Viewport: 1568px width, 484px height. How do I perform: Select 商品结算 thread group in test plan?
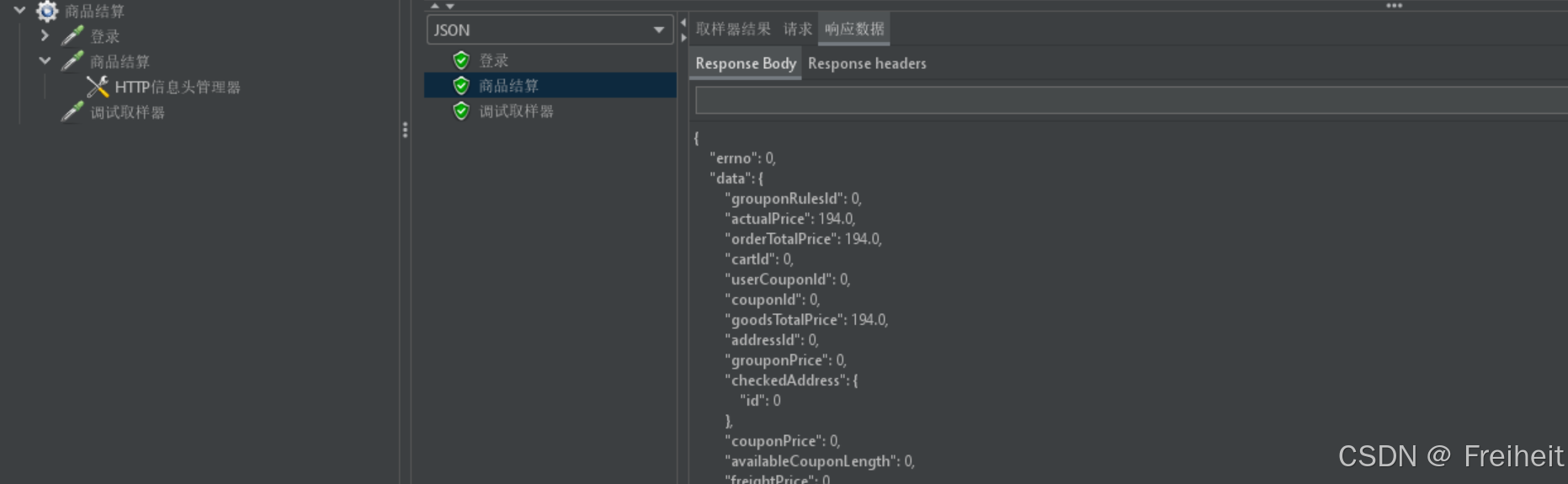[94, 11]
